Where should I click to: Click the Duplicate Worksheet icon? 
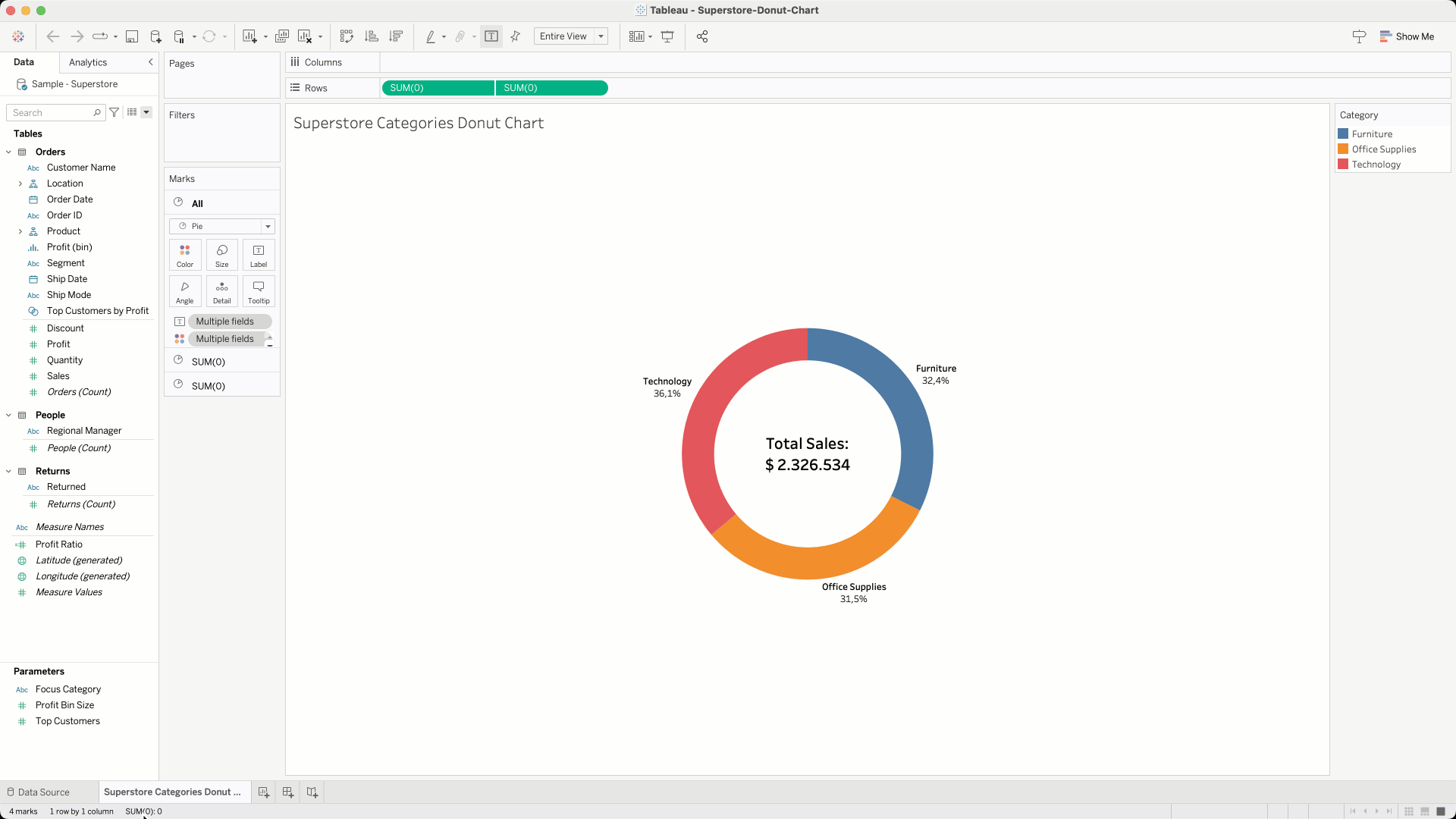click(x=282, y=36)
